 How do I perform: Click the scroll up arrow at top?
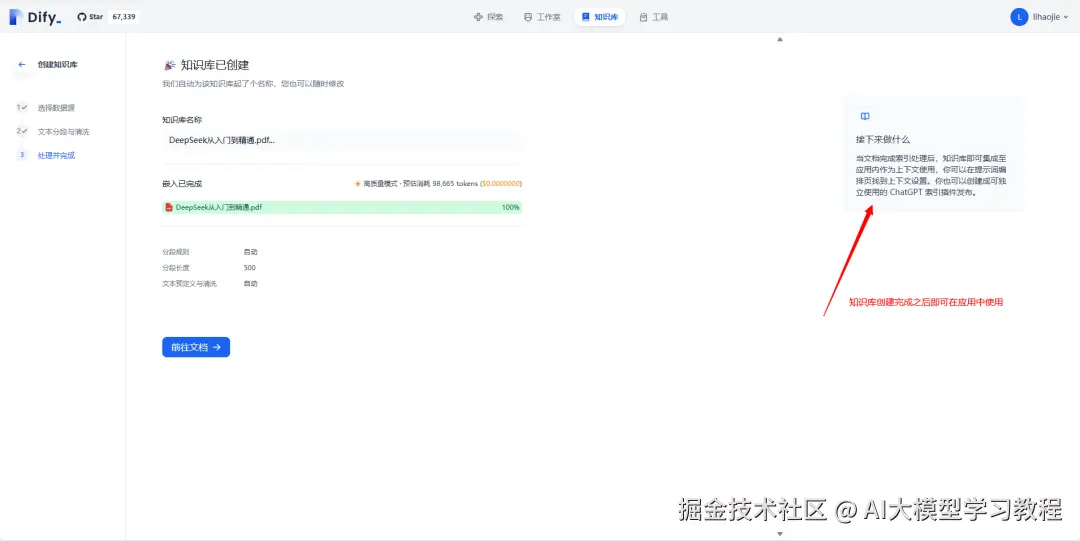780,39
